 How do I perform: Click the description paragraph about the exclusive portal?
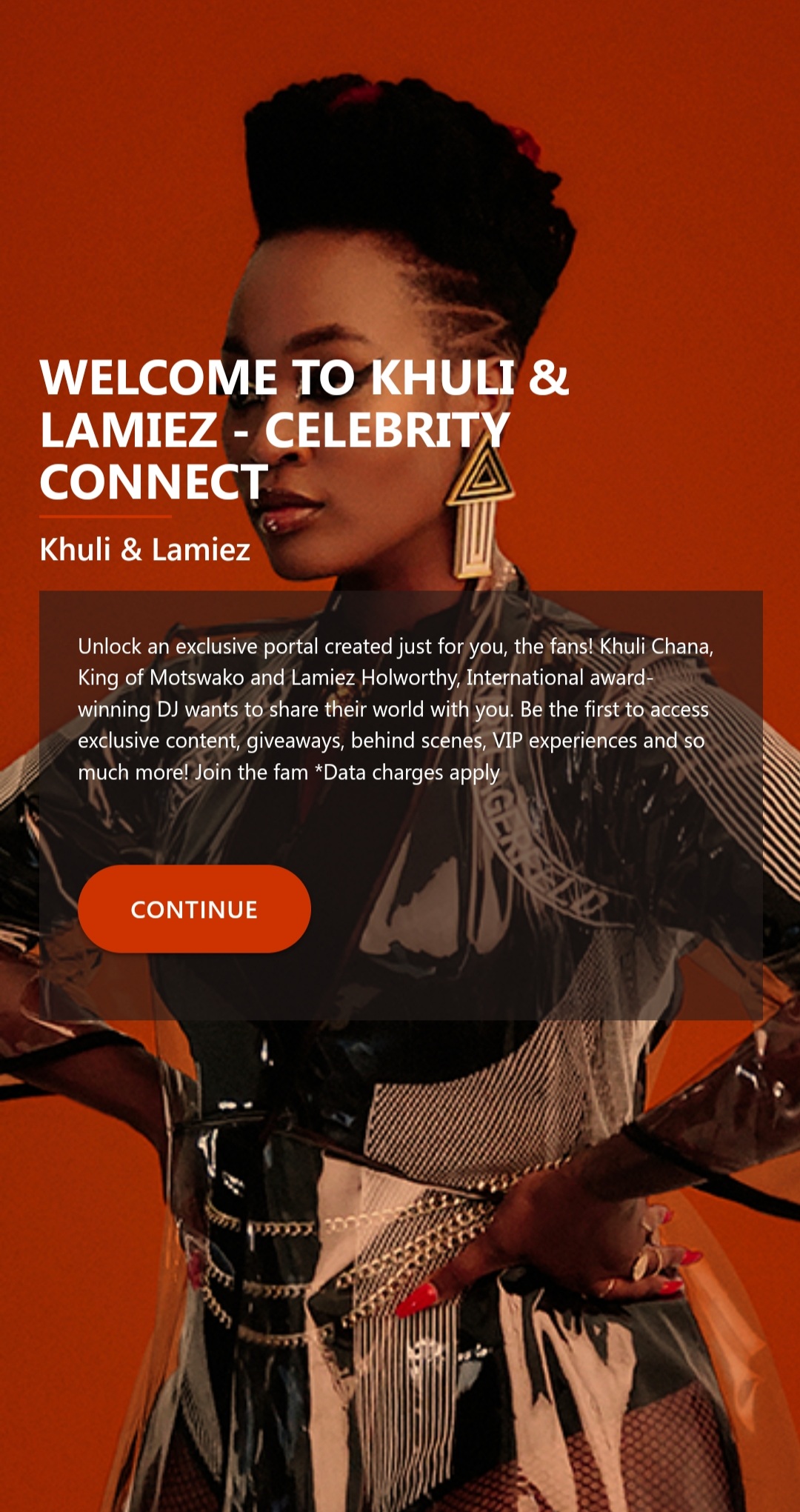[x=396, y=709]
